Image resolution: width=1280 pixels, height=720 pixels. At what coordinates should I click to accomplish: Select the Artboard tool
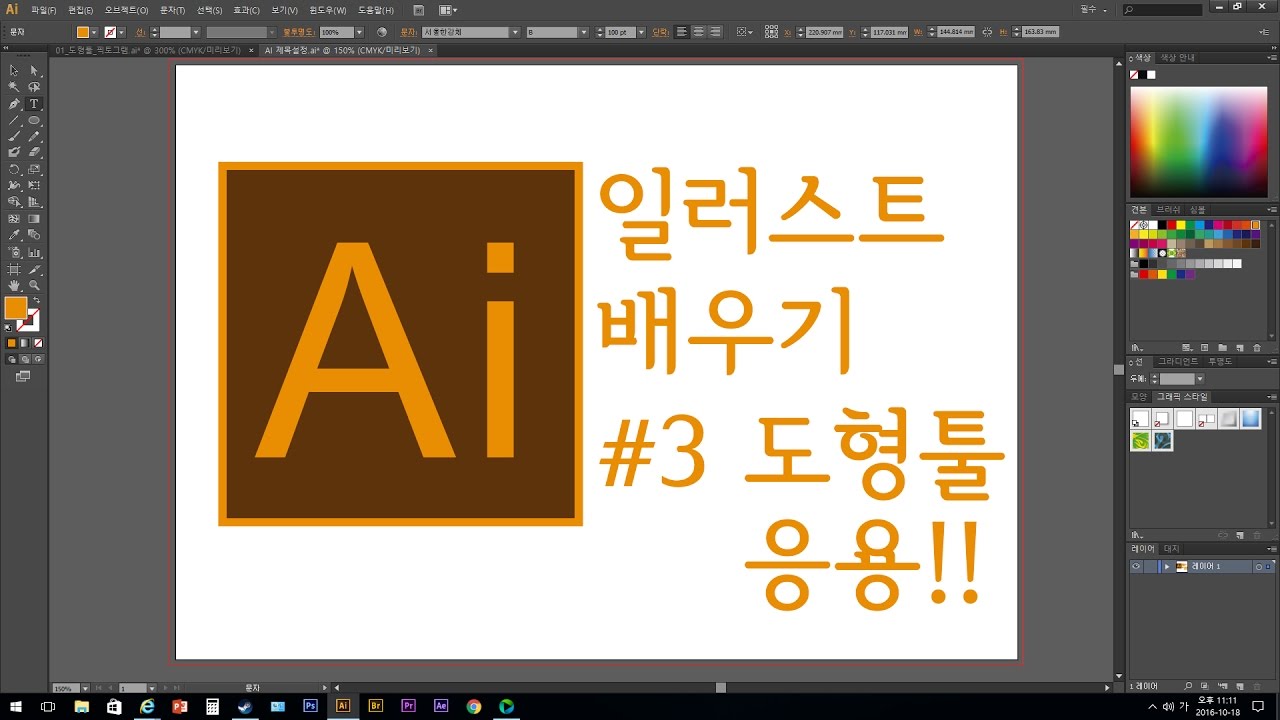(x=14, y=269)
